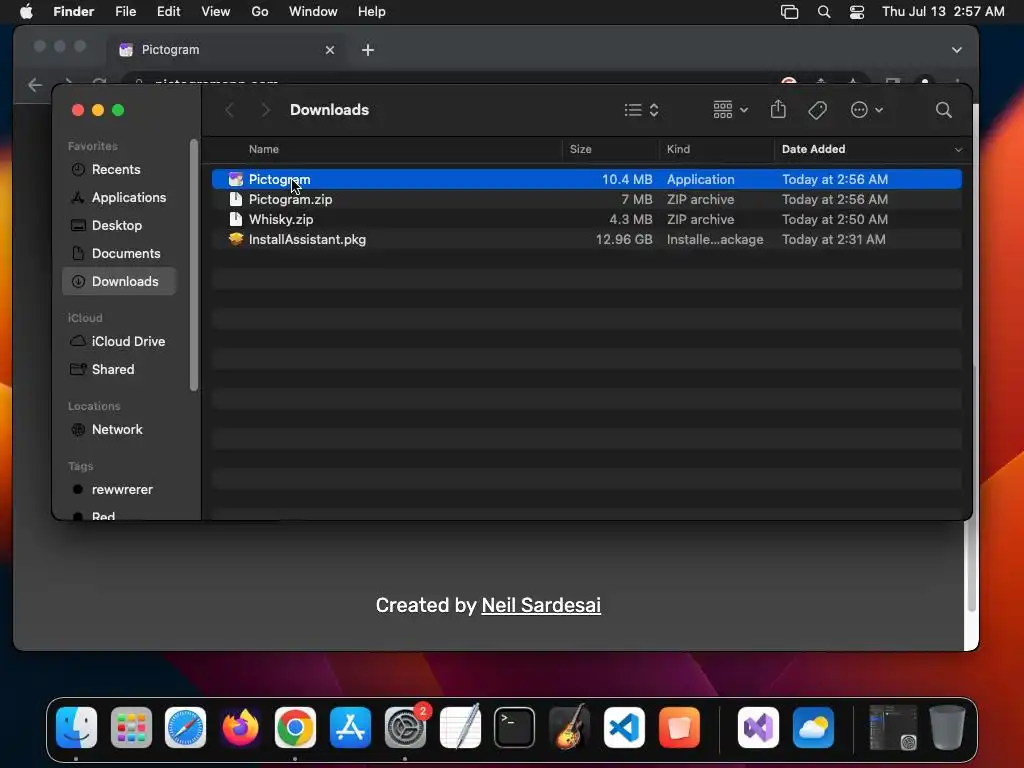Open Launchpad from the Dock

pyautogui.click(x=131, y=727)
